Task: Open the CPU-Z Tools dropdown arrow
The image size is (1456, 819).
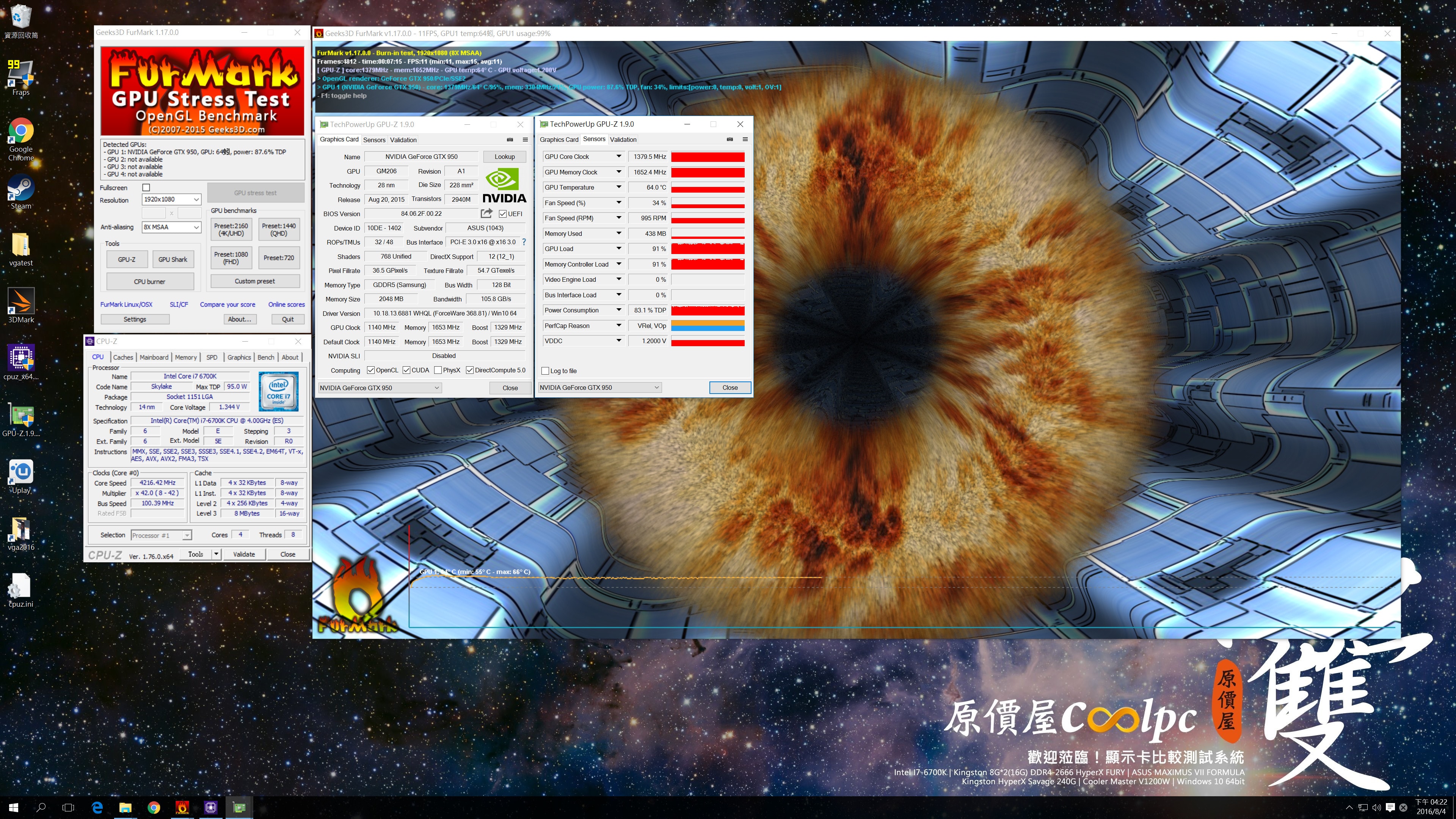Action: coord(216,554)
